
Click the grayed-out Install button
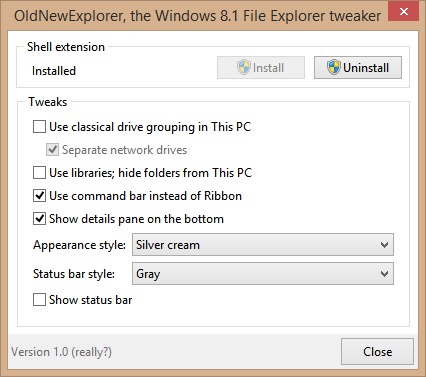click(x=261, y=68)
